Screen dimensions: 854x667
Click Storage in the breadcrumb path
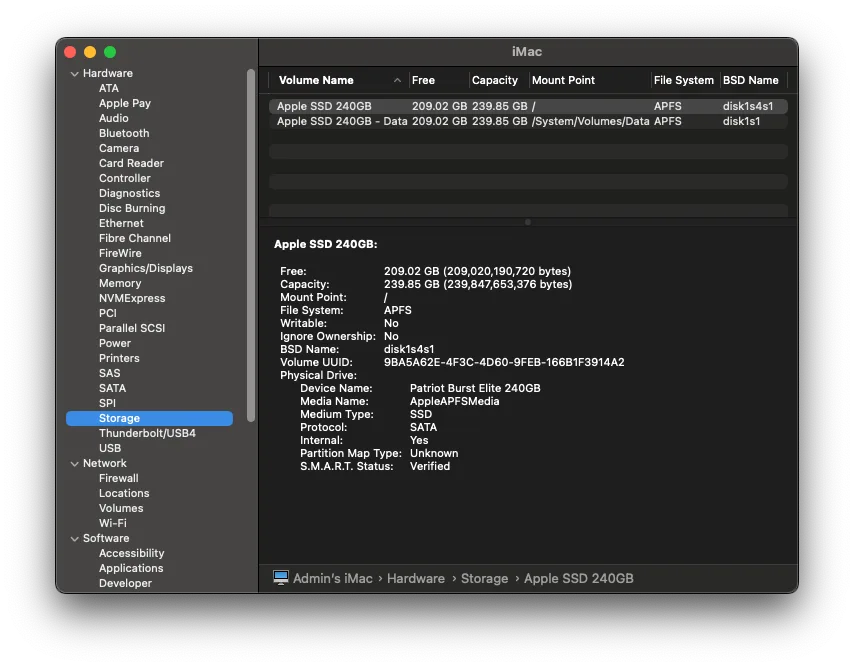(485, 578)
